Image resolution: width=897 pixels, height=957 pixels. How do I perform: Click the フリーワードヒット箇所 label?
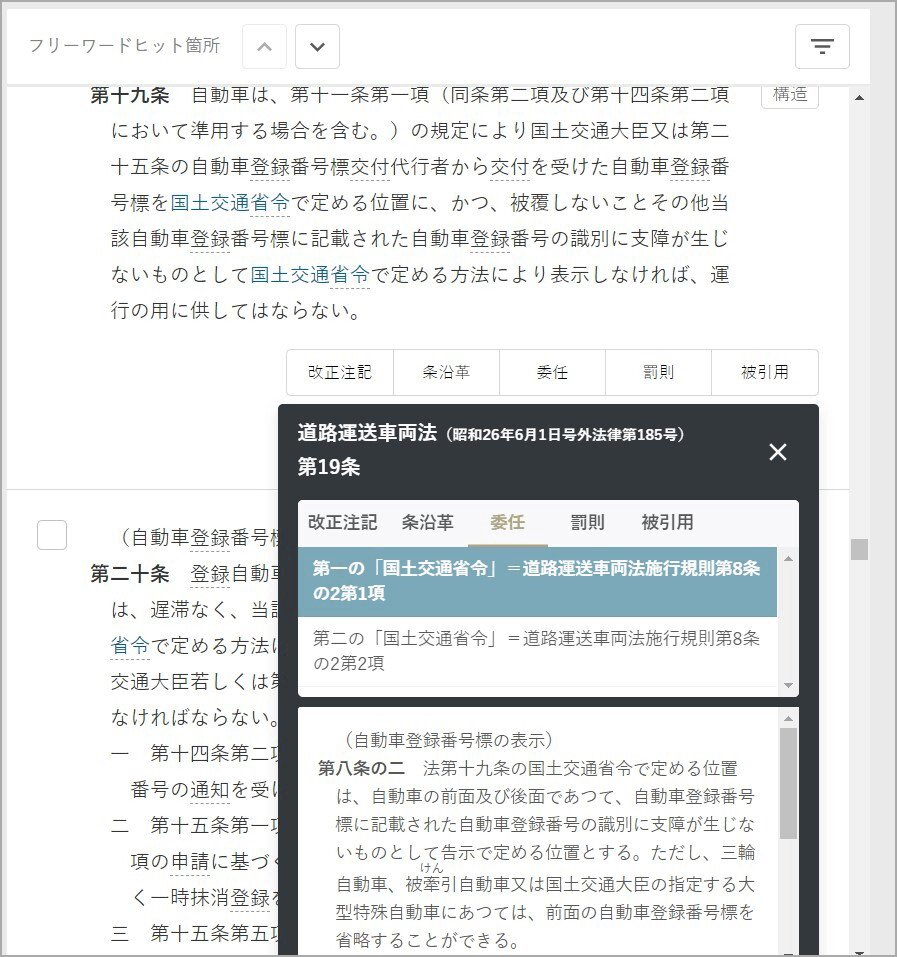pos(124,46)
